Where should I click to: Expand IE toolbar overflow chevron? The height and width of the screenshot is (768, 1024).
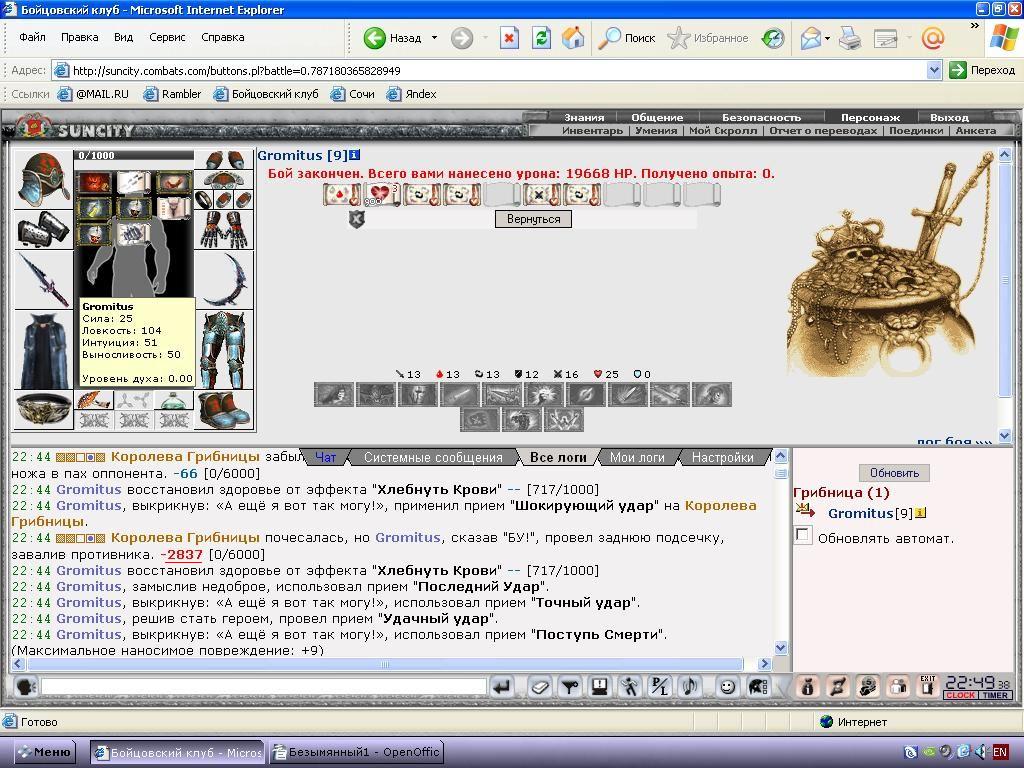(974, 26)
